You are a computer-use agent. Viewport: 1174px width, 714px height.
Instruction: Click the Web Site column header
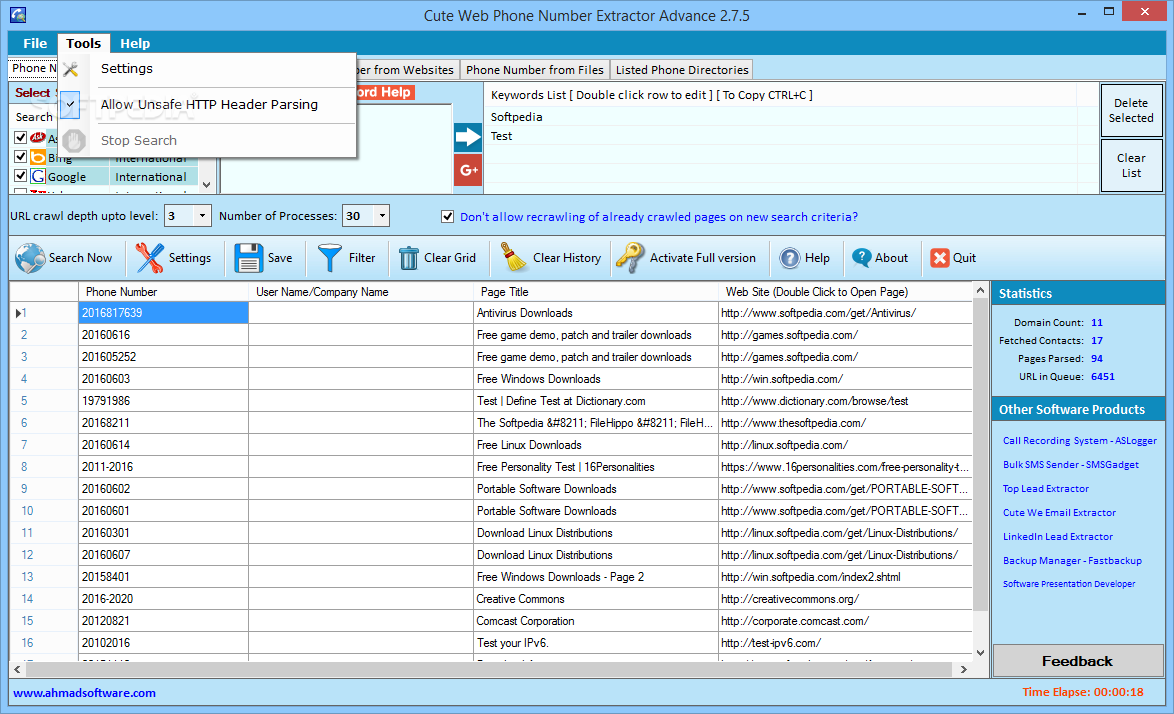coord(845,292)
